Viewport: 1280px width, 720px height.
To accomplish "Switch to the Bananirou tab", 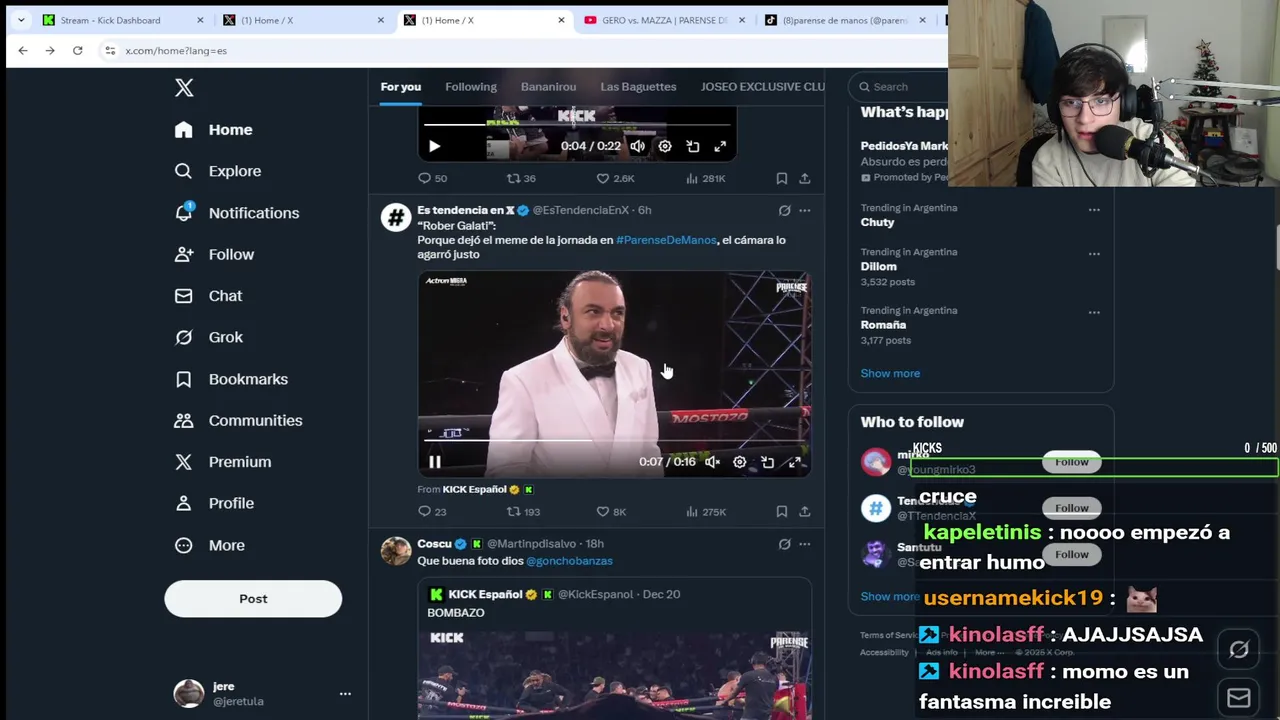I will (x=548, y=87).
